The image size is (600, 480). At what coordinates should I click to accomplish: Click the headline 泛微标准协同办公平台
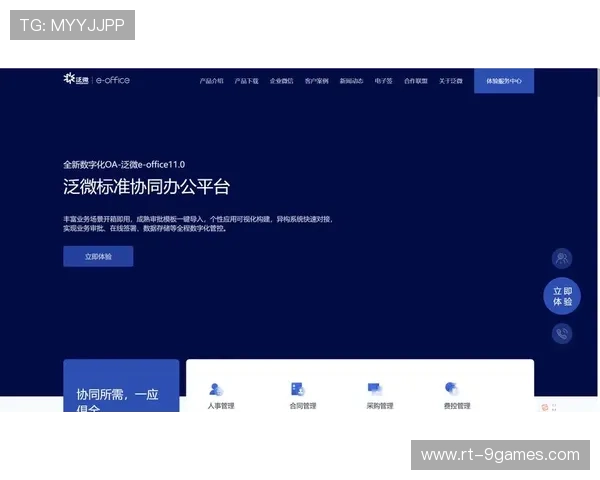147,187
